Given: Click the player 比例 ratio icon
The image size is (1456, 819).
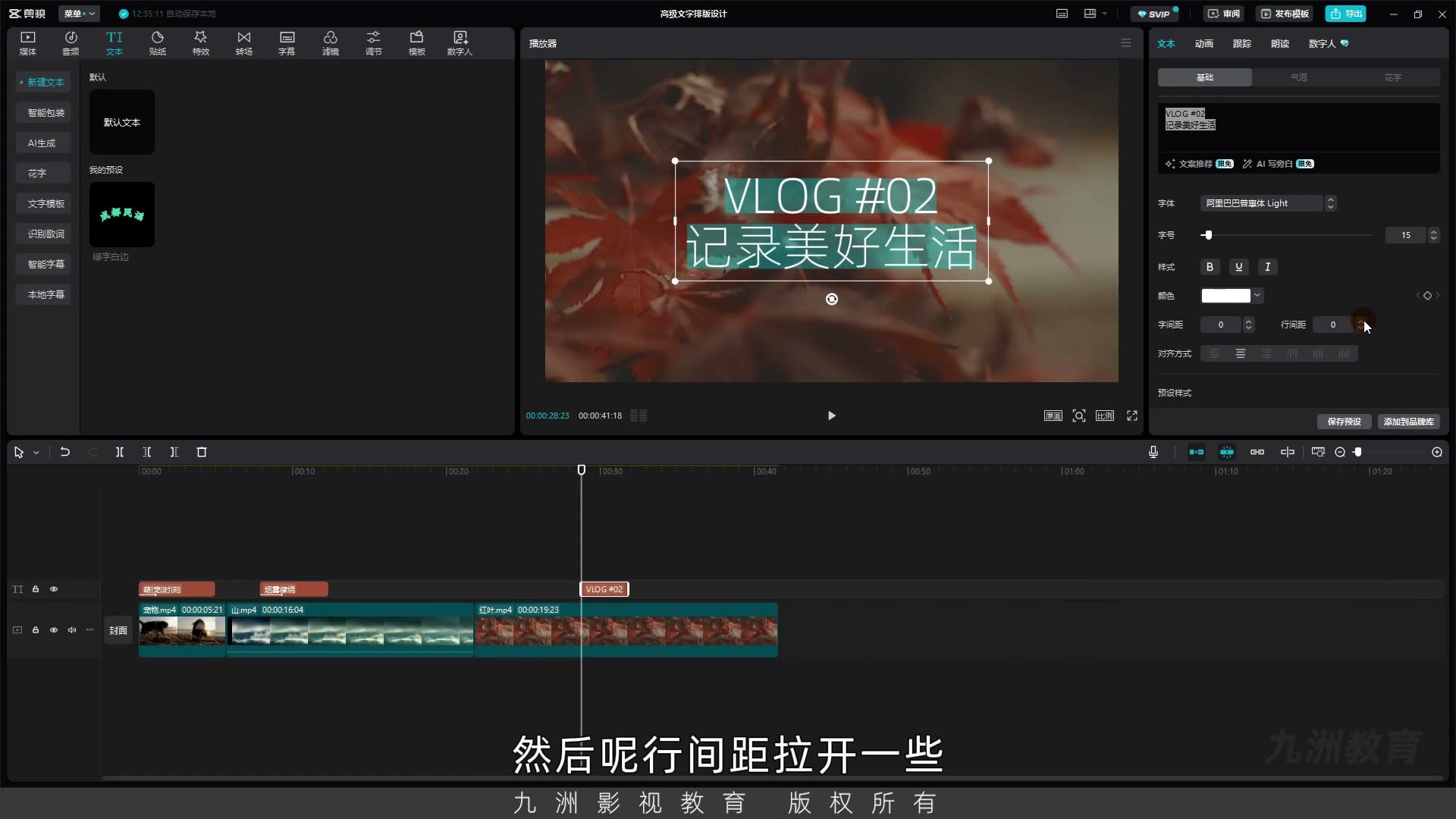Looking at the screenshot, I should click(x=1105, y=416).
